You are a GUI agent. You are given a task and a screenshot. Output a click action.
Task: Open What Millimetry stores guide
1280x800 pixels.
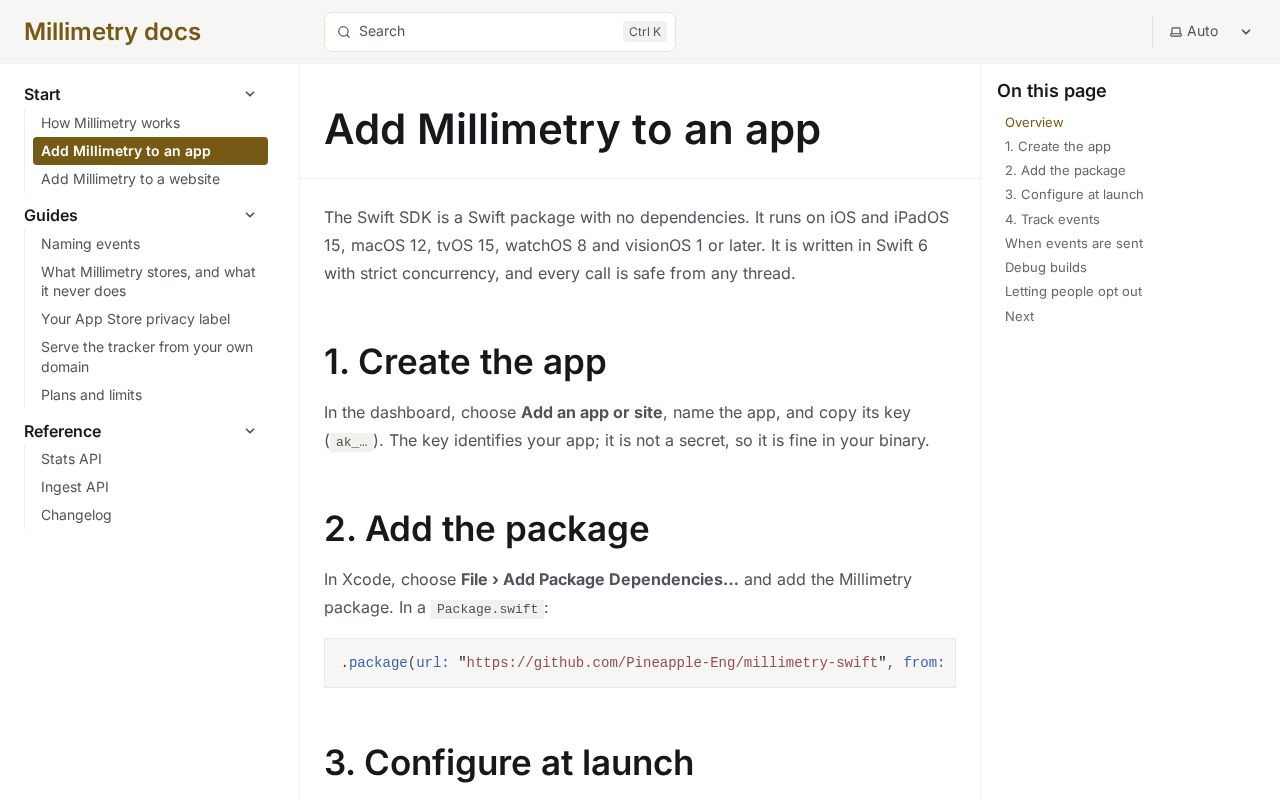pos(150,282)
